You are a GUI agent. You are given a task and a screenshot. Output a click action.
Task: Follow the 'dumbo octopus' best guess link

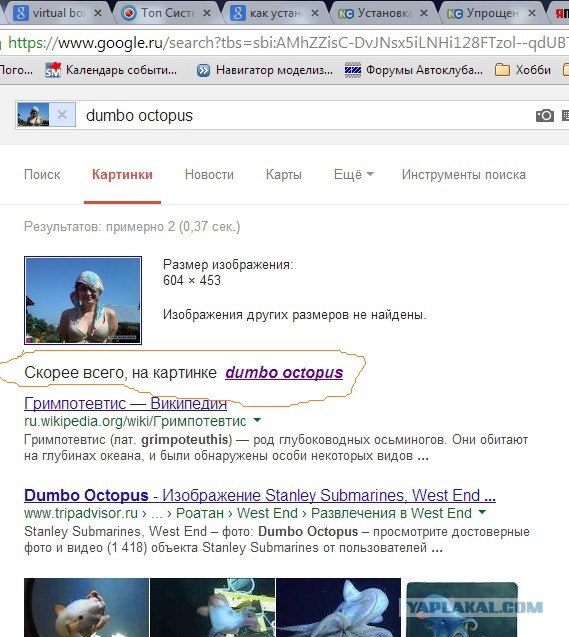(x=284, y=373)
